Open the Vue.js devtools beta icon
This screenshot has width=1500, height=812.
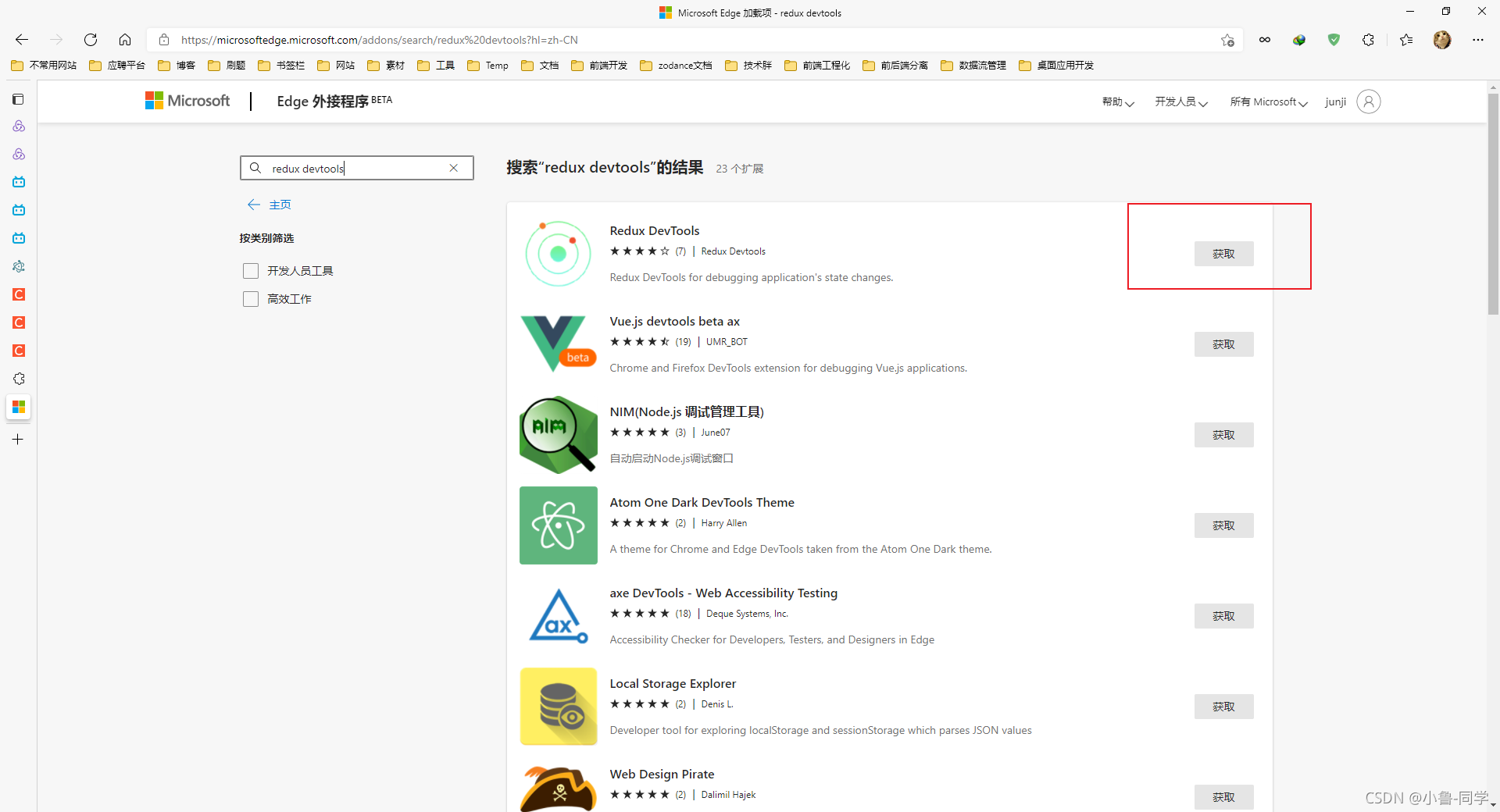pyautogui.click(x=558, y=344)
